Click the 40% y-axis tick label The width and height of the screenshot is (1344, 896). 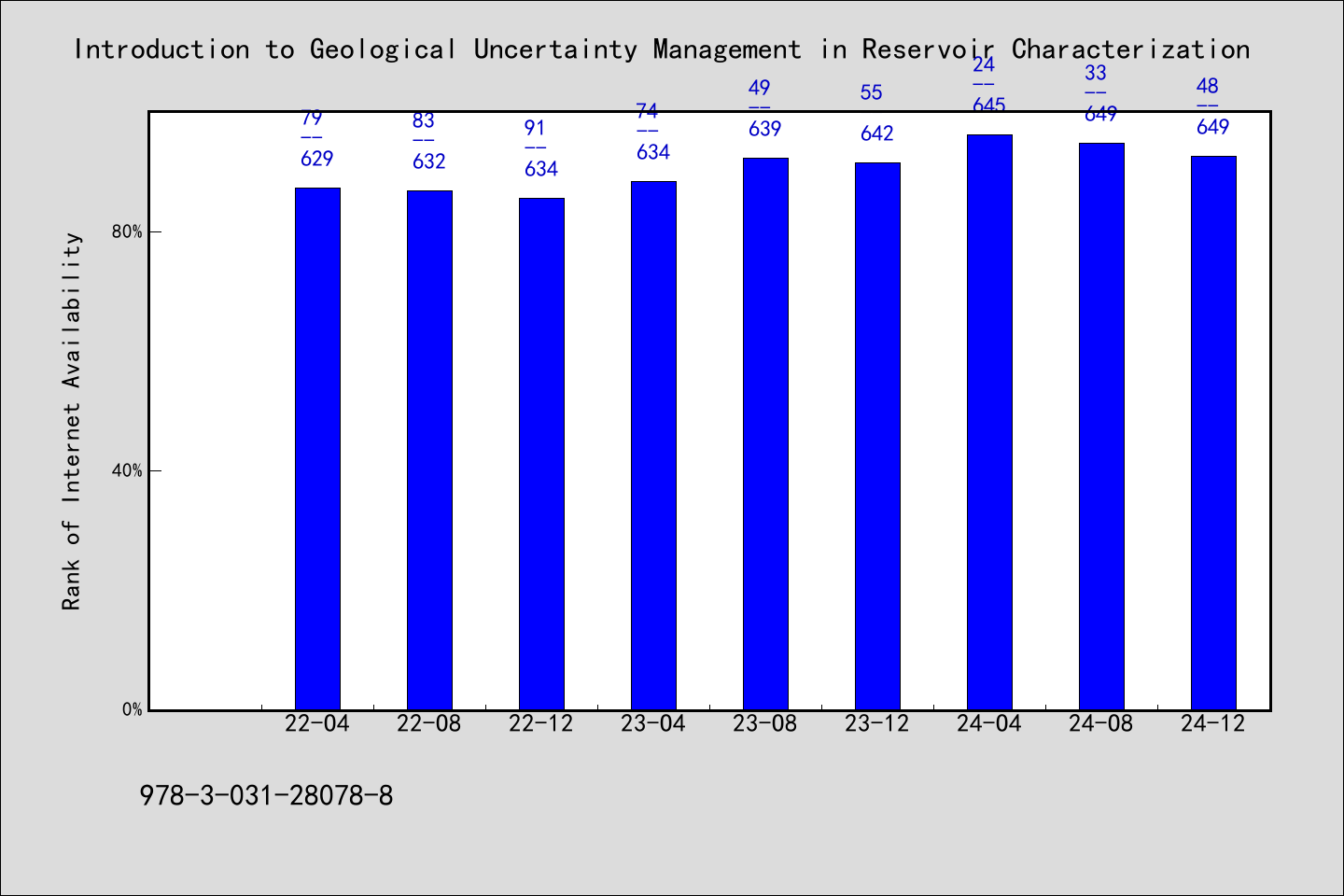click(x=127, y=470)
